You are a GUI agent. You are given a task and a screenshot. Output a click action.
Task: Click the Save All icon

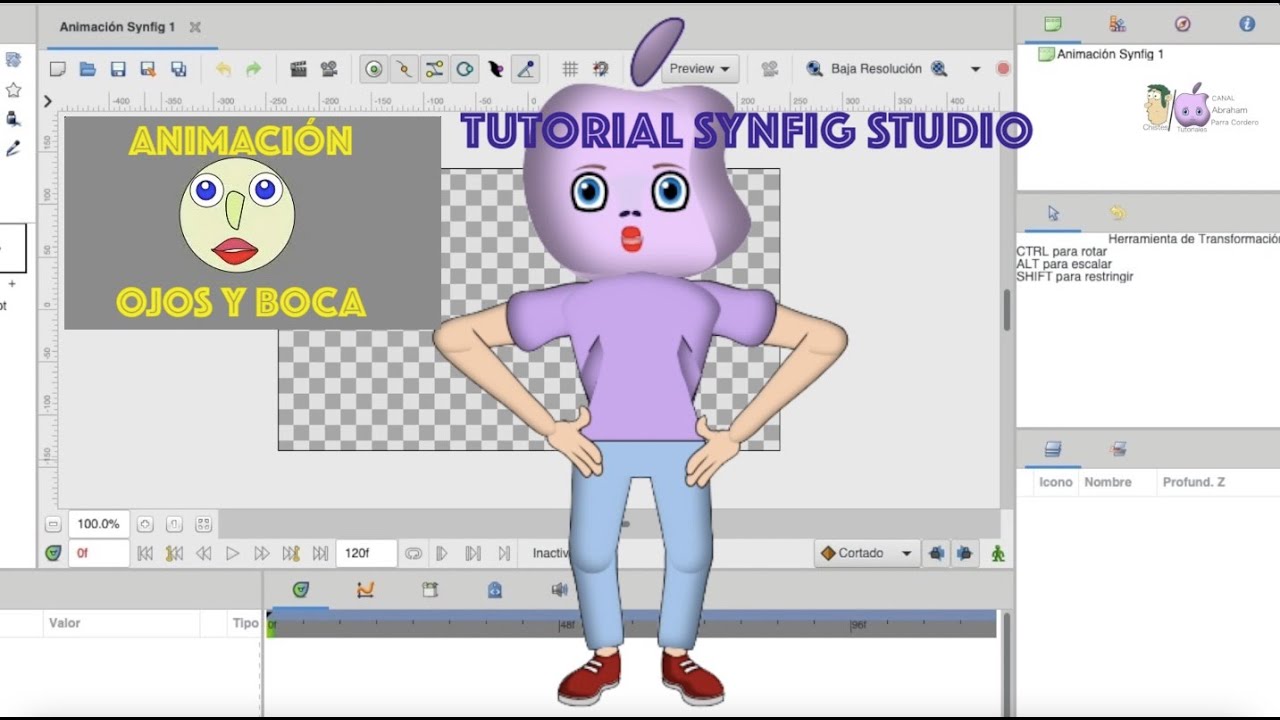pyautogui.click(x=179, y=69)
